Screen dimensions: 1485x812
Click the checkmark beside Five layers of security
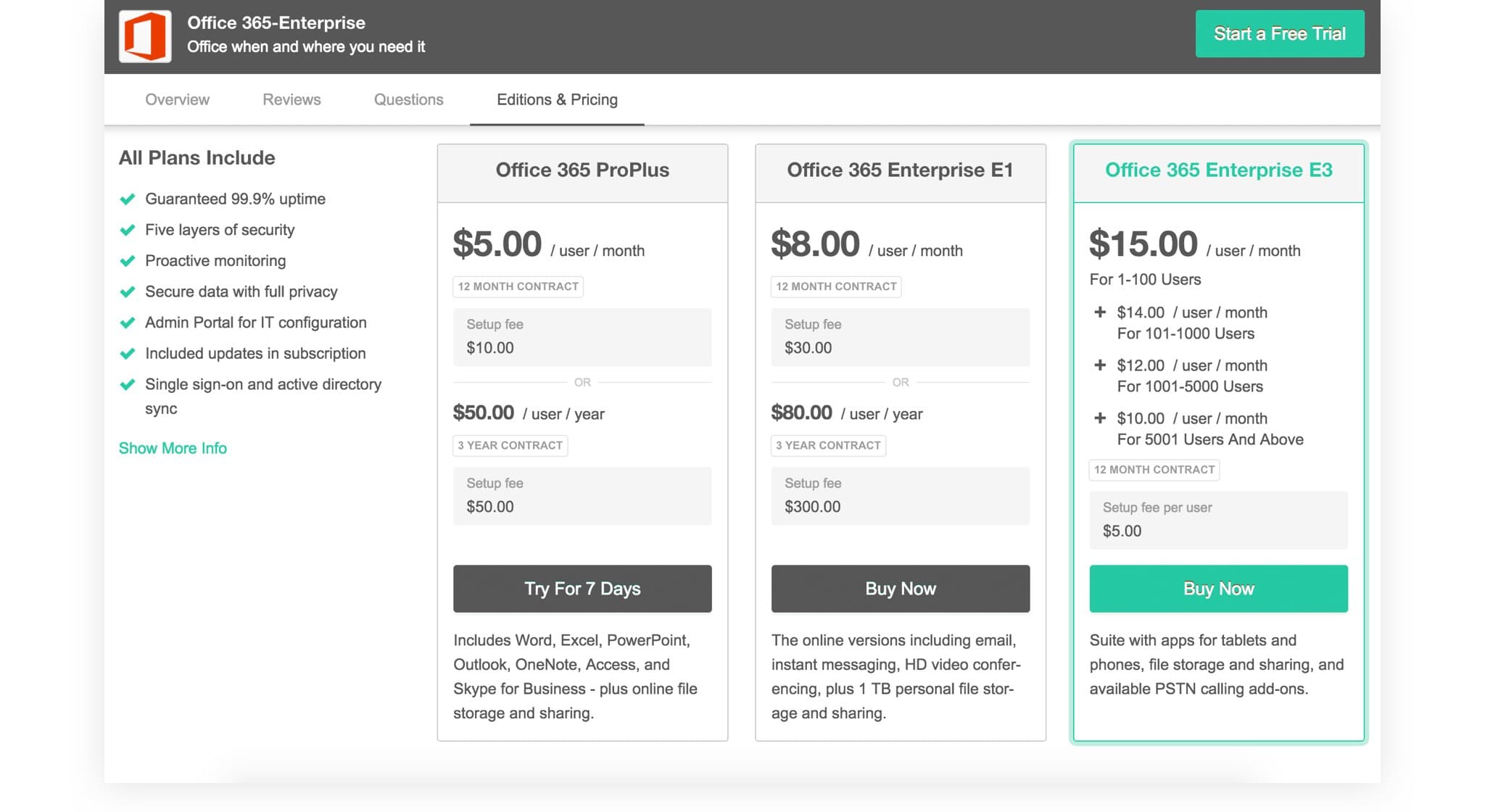pyautogui.click(x=128, y=230)
